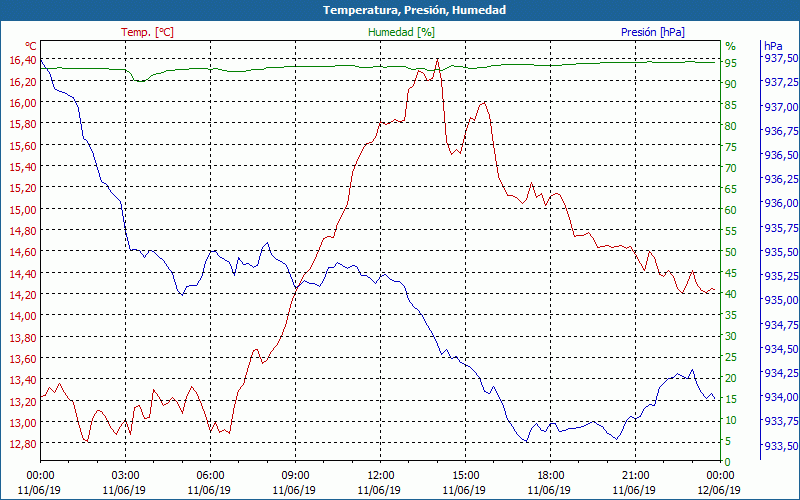Click temperature axis value 13,60
The height and width of the screenshot is (500, 800).
coord(23,359)
